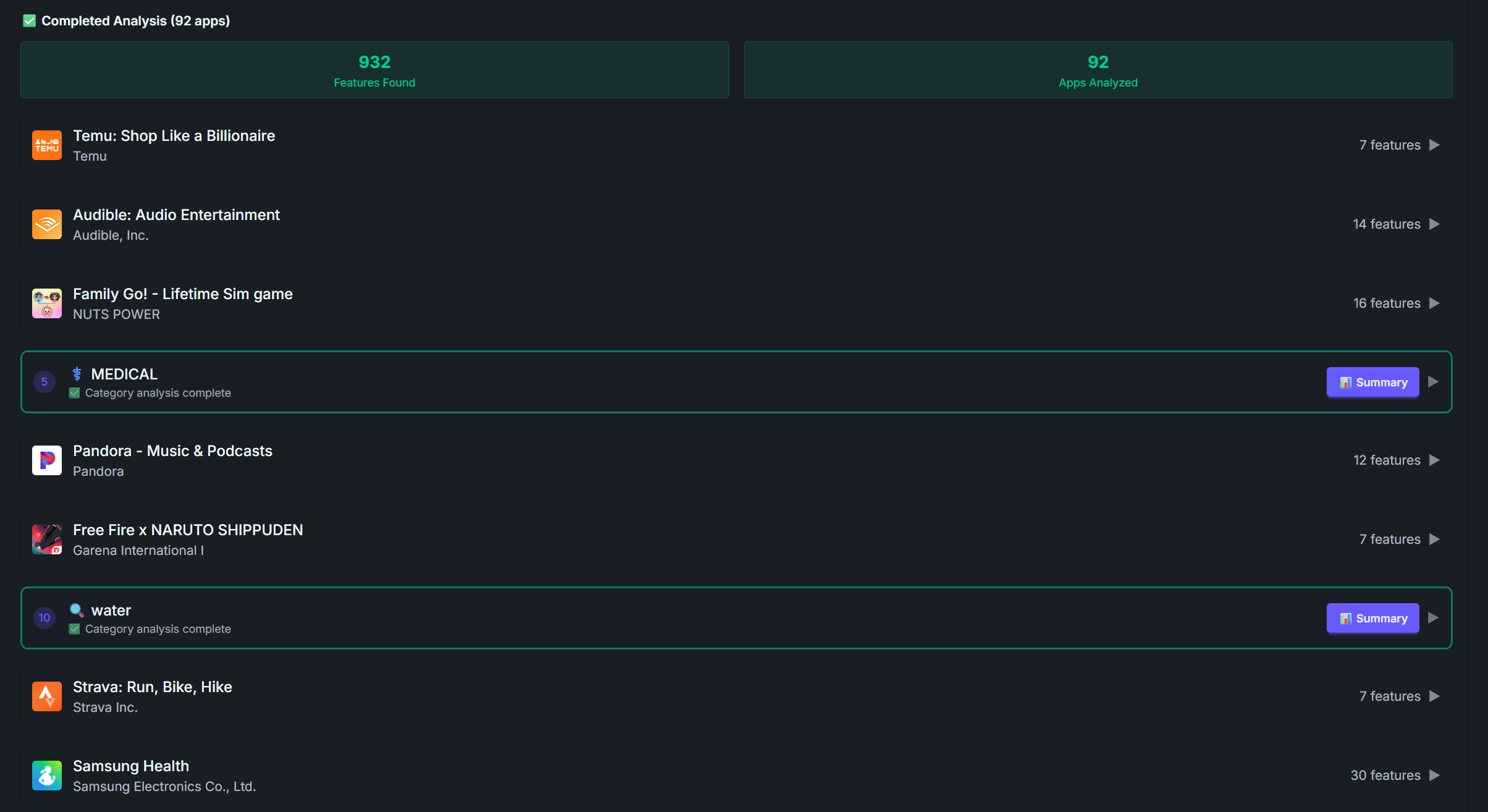Click the Samsung Health app icon

tap(47, 776)
